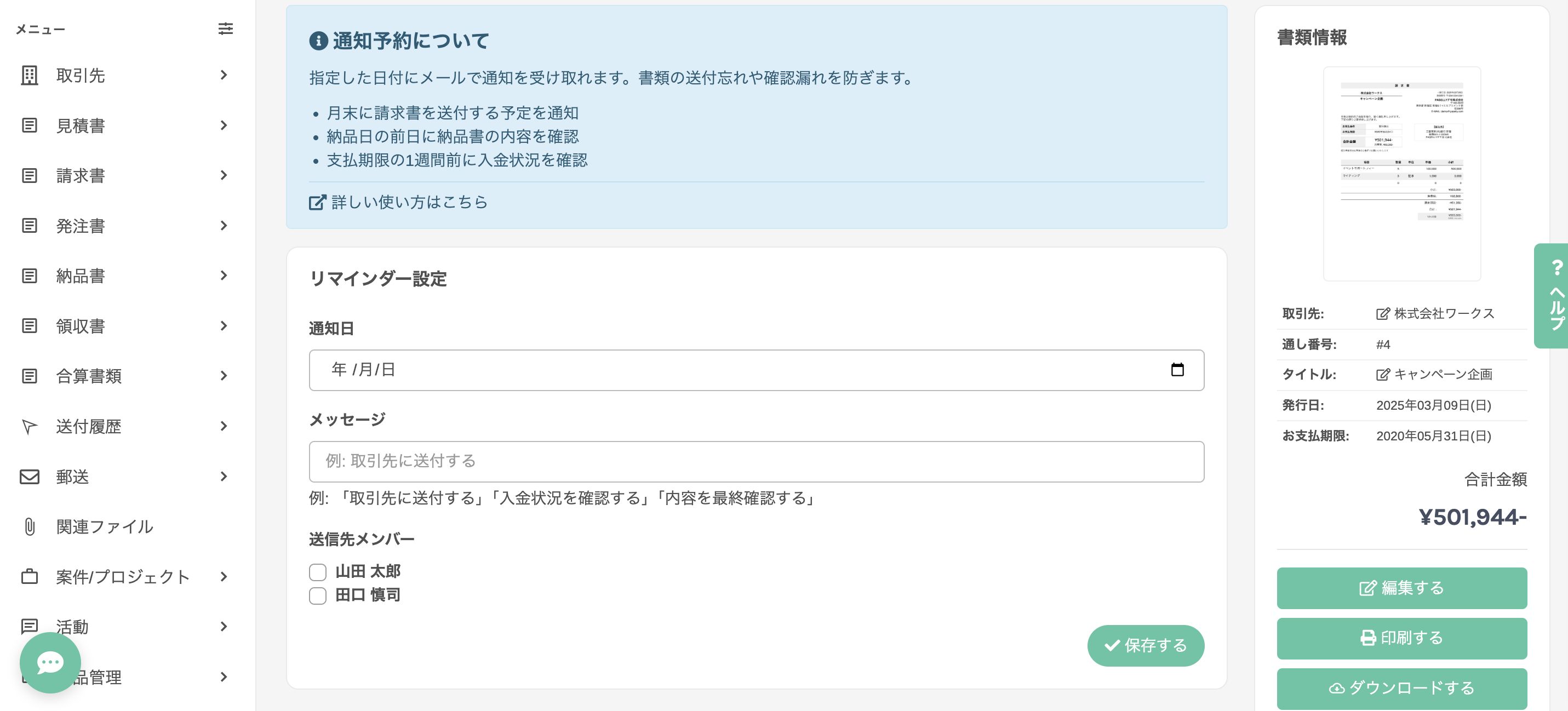Screen dimensions: 1568x711
Task: Click the キャンペーン企画 title link
Action: (1443, 374)
